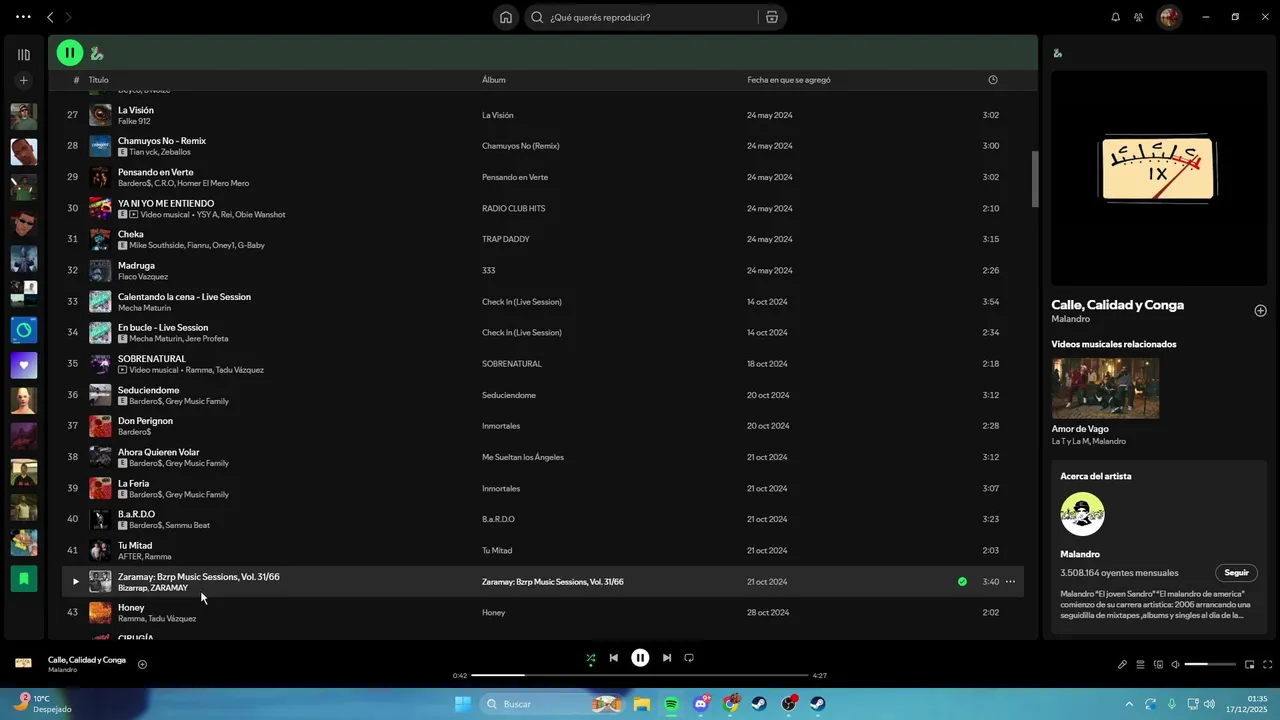Toggle the green saved checkmark on Zaramay
The width and height of the screenshot is (1280, 720).
(962, 582)
